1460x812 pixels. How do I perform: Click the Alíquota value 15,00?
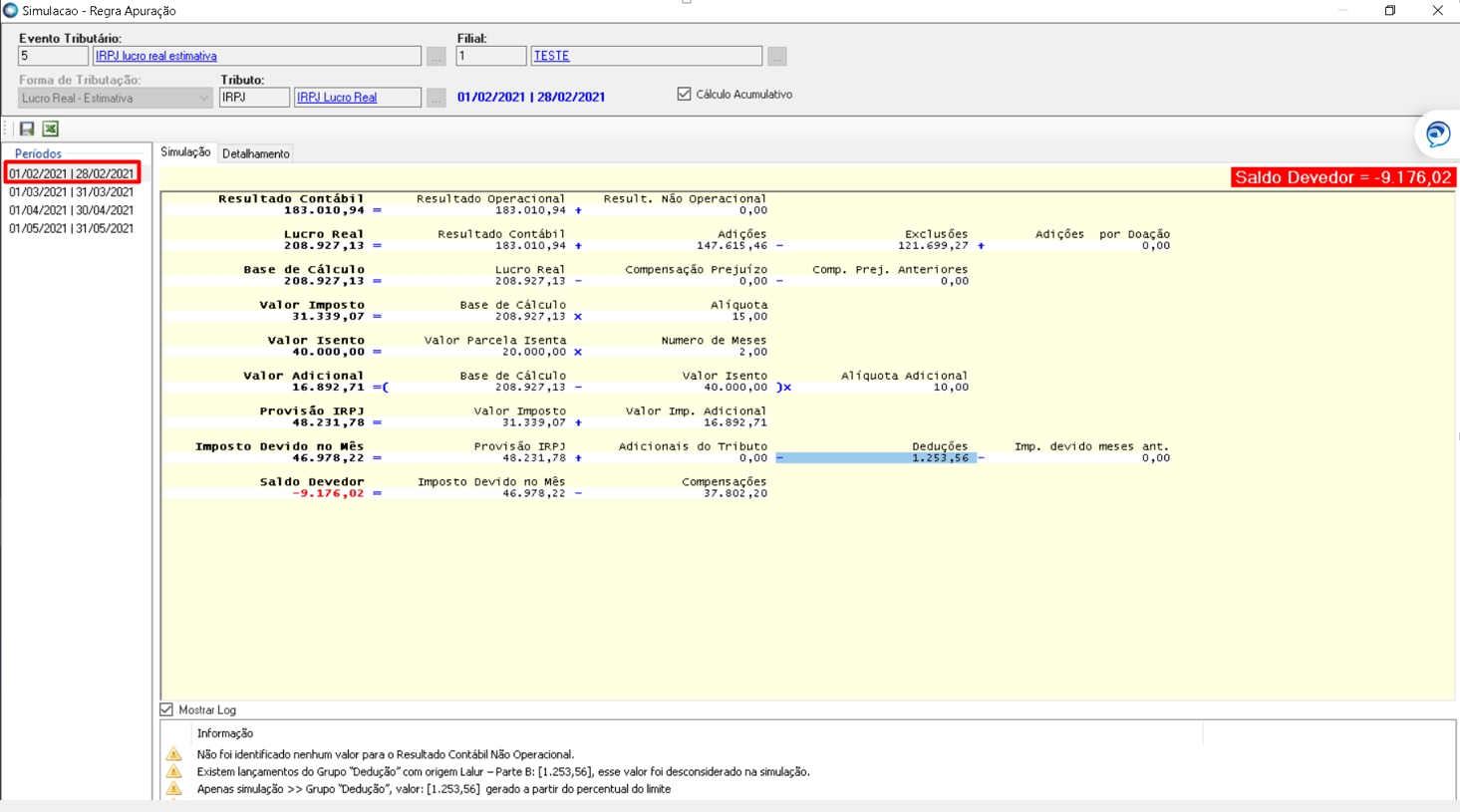[750, 316]
